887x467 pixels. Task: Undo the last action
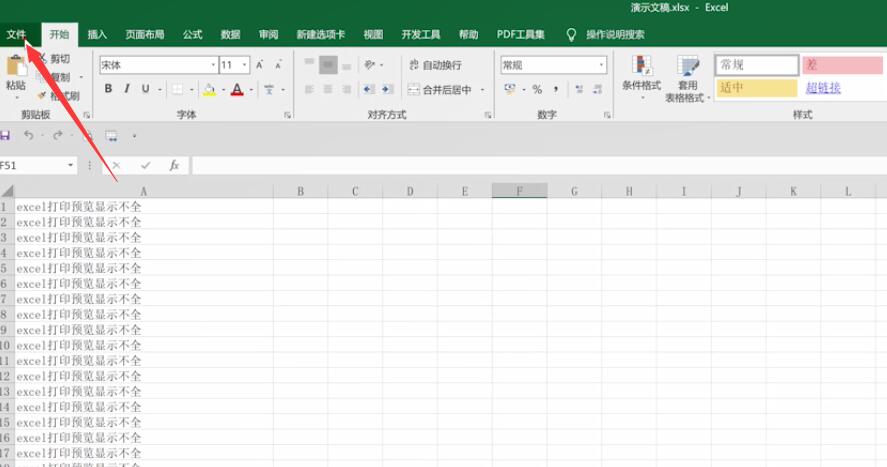(28, 136)
